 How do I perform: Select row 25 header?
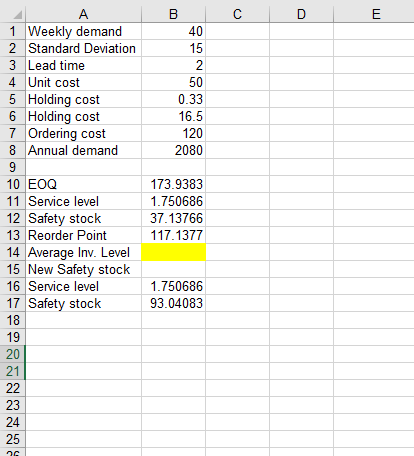click(13, 439)
